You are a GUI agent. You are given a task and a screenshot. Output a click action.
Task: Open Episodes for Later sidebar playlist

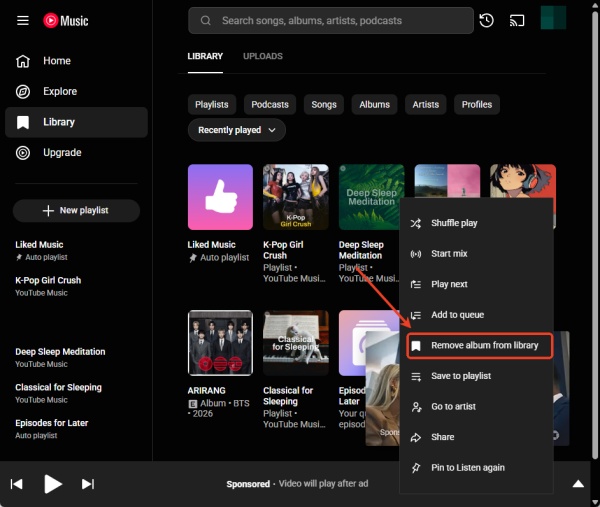(x=77, y=429)
